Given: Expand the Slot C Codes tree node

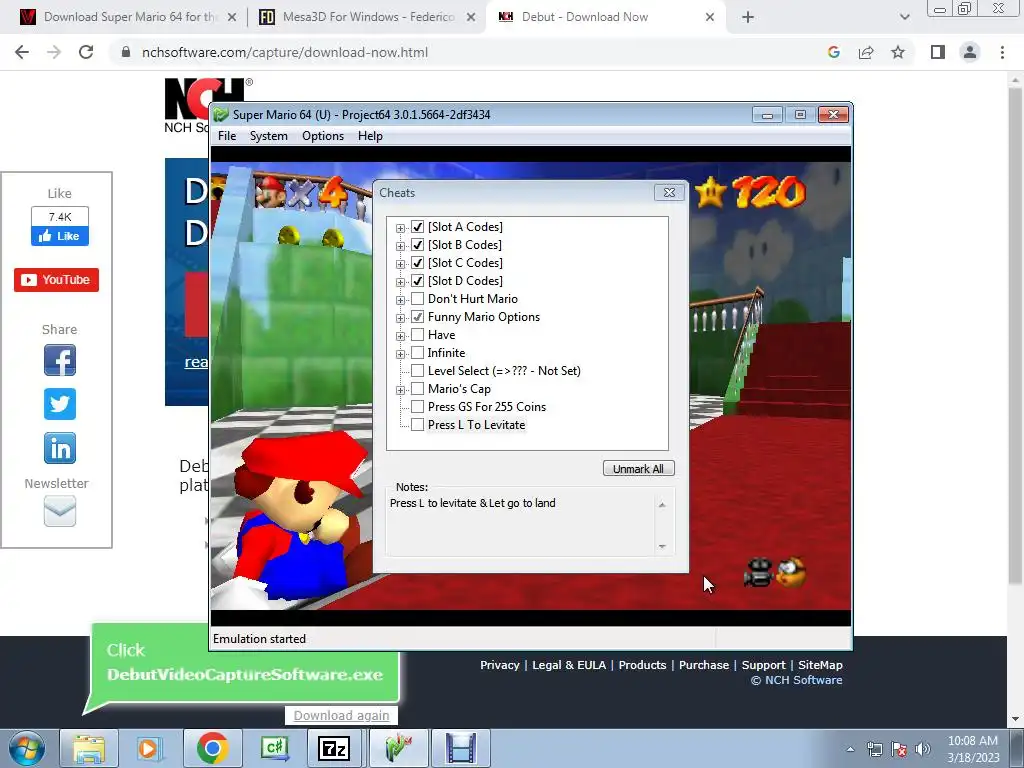Looking at the screenshot, I should [400, 264].
